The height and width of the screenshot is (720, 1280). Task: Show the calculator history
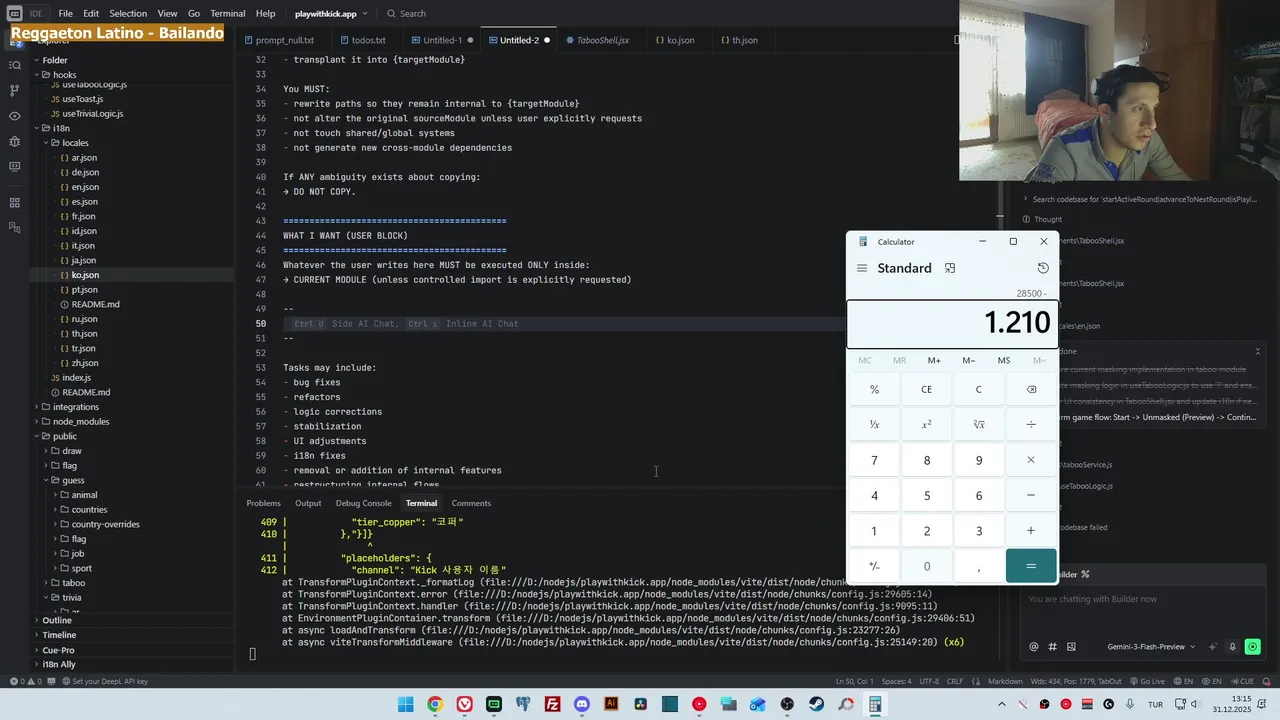click(x=1043, y=268)
